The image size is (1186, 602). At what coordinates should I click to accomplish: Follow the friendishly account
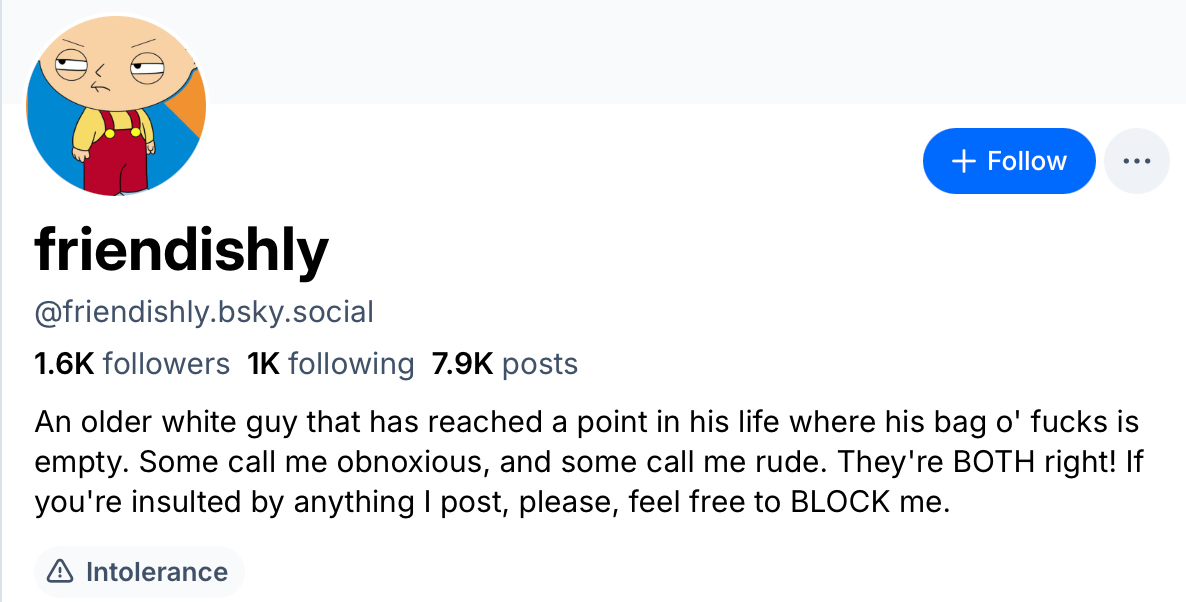click(x=1009, y=161)
